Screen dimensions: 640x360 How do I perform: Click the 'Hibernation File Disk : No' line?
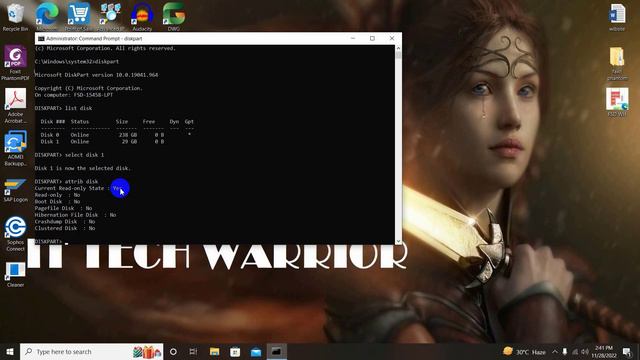click(76, 215)
